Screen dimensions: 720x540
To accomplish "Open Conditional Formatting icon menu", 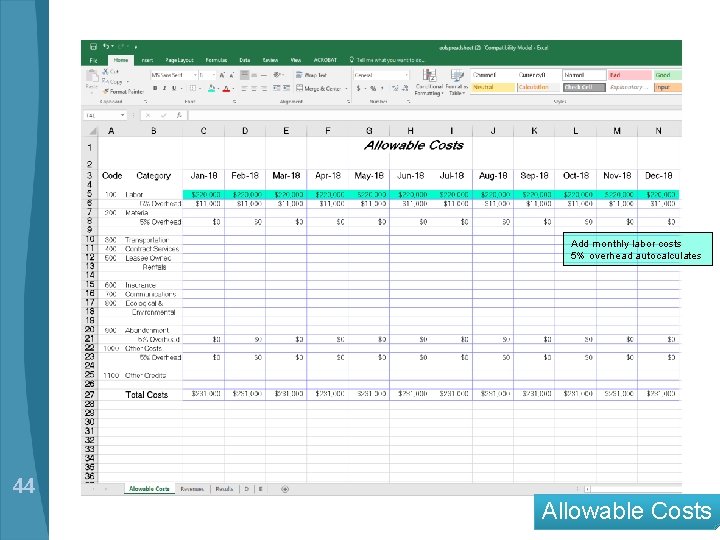I will 429,75.
